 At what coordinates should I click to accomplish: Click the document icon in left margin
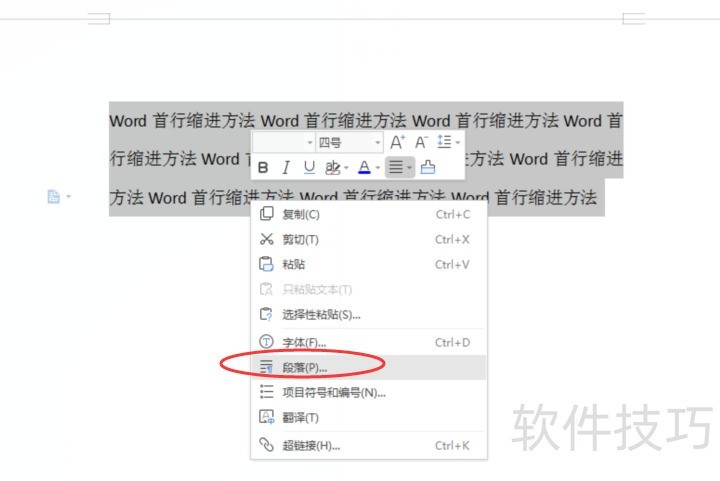pyautogui.click(x=53, y=196)
